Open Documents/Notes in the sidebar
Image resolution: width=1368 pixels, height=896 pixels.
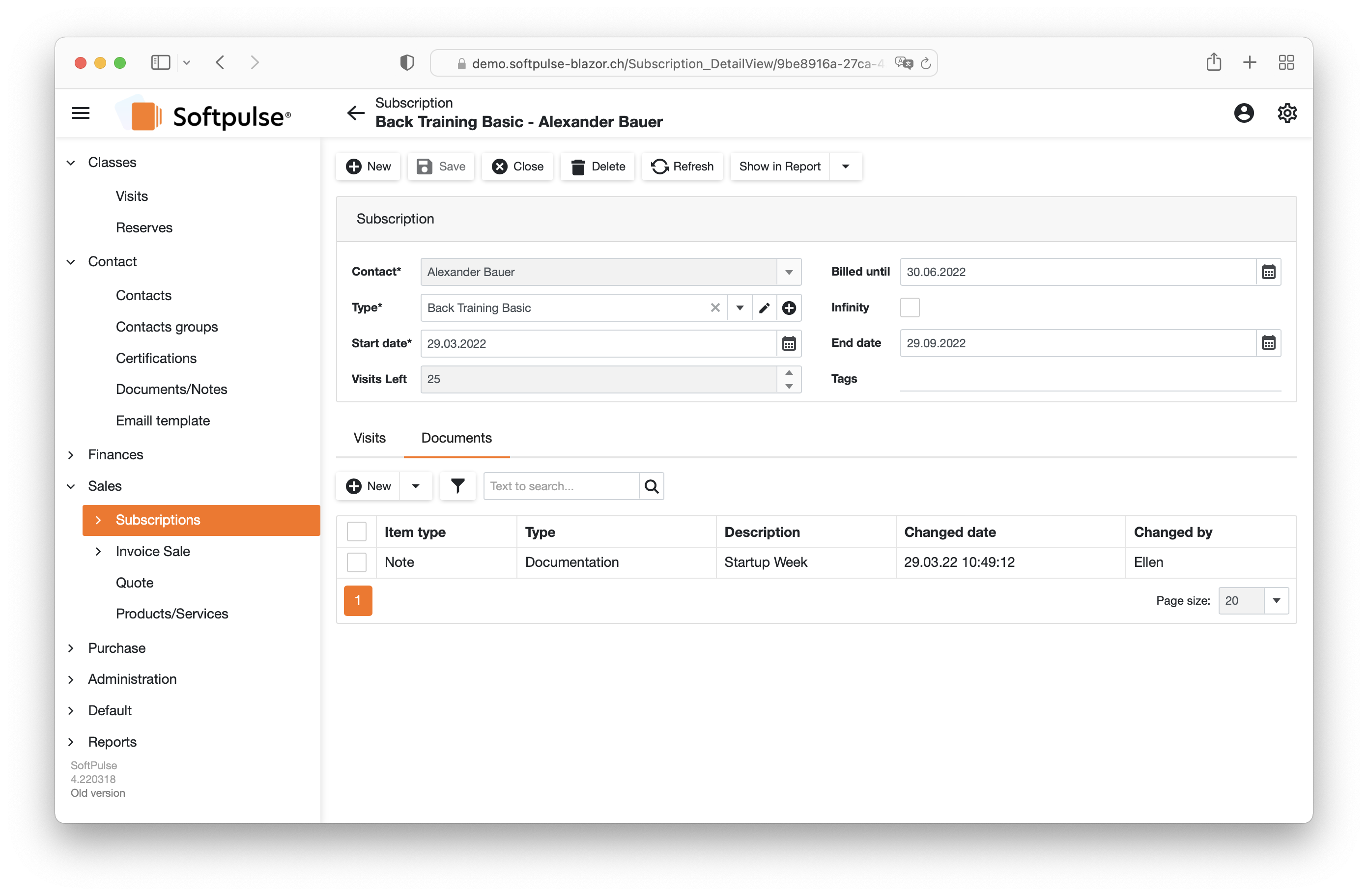click(x=171, y=389)
